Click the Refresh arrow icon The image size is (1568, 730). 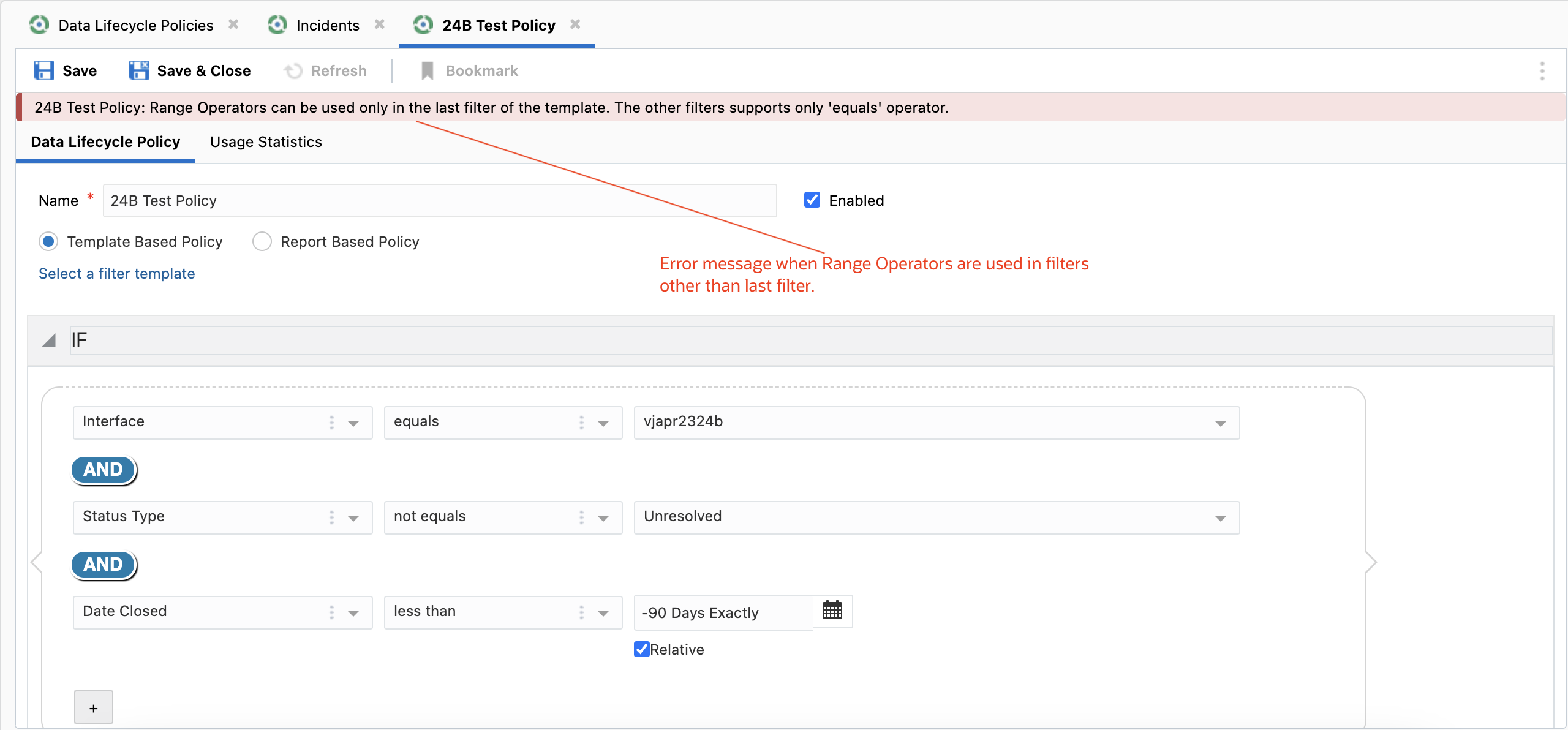[293, 71]
